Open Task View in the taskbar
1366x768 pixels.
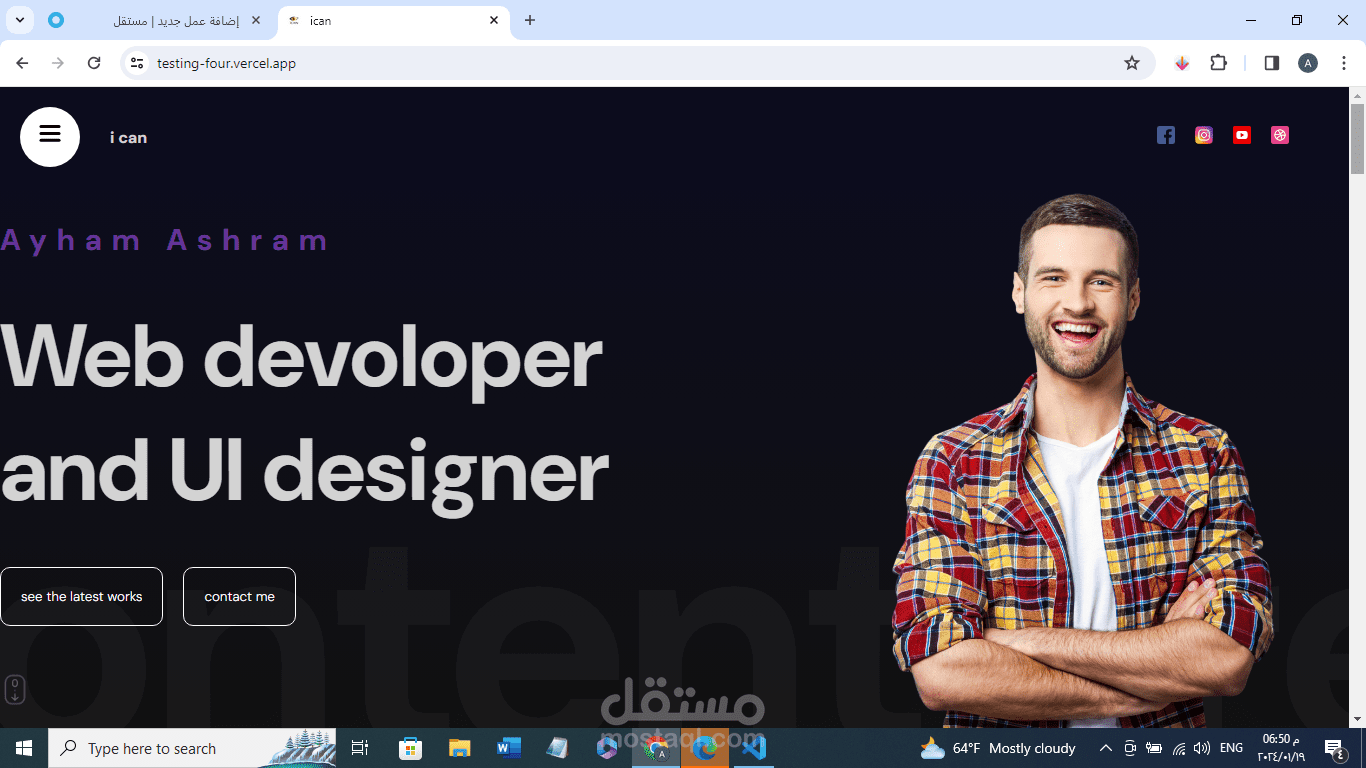point(360,748)
